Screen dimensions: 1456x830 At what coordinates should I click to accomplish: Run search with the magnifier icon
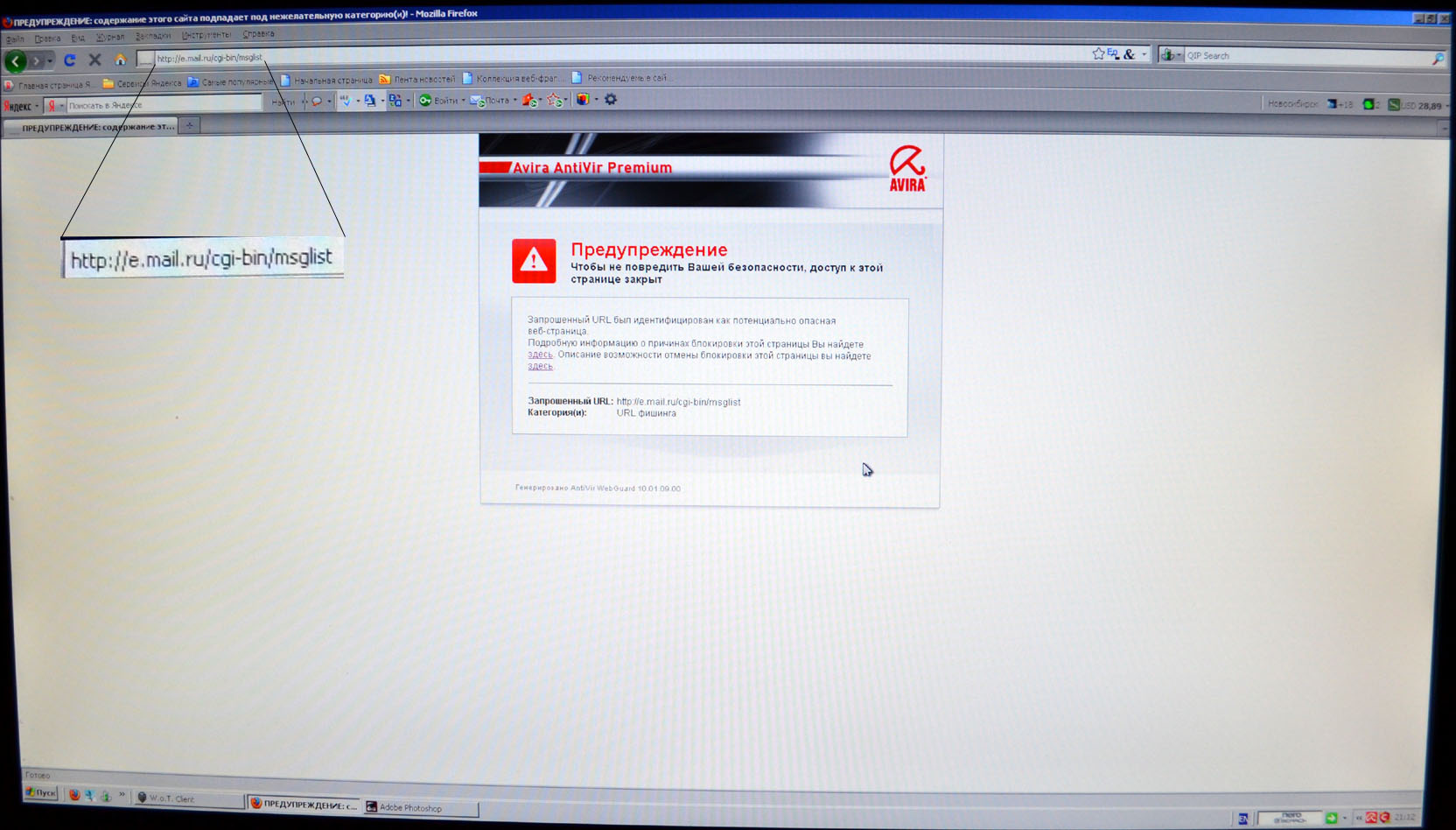point(1438,58)
